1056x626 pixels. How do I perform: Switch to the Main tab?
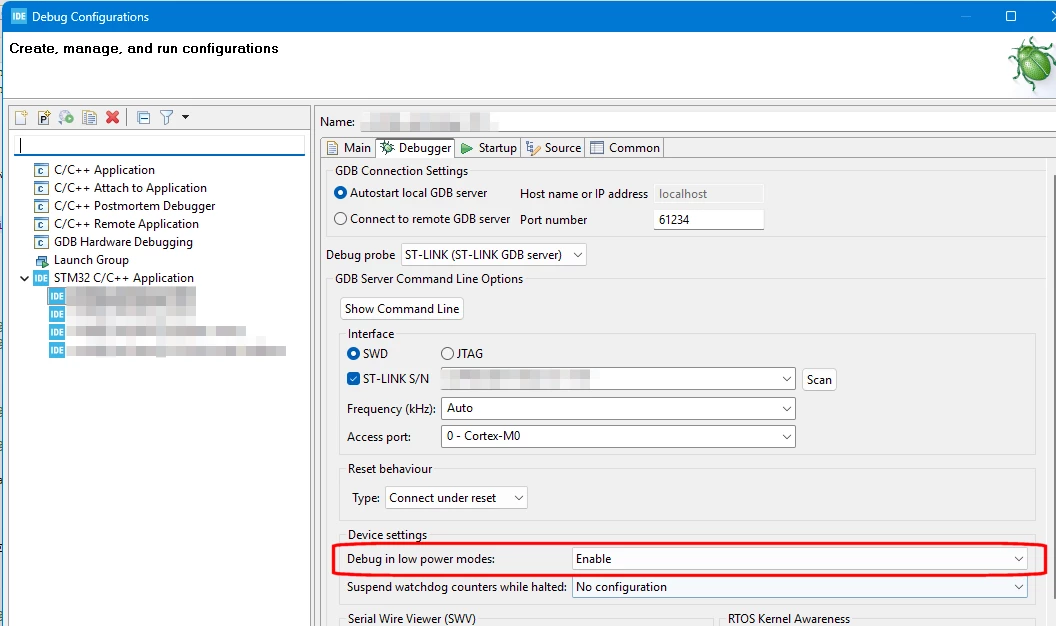tap(349, 147)
